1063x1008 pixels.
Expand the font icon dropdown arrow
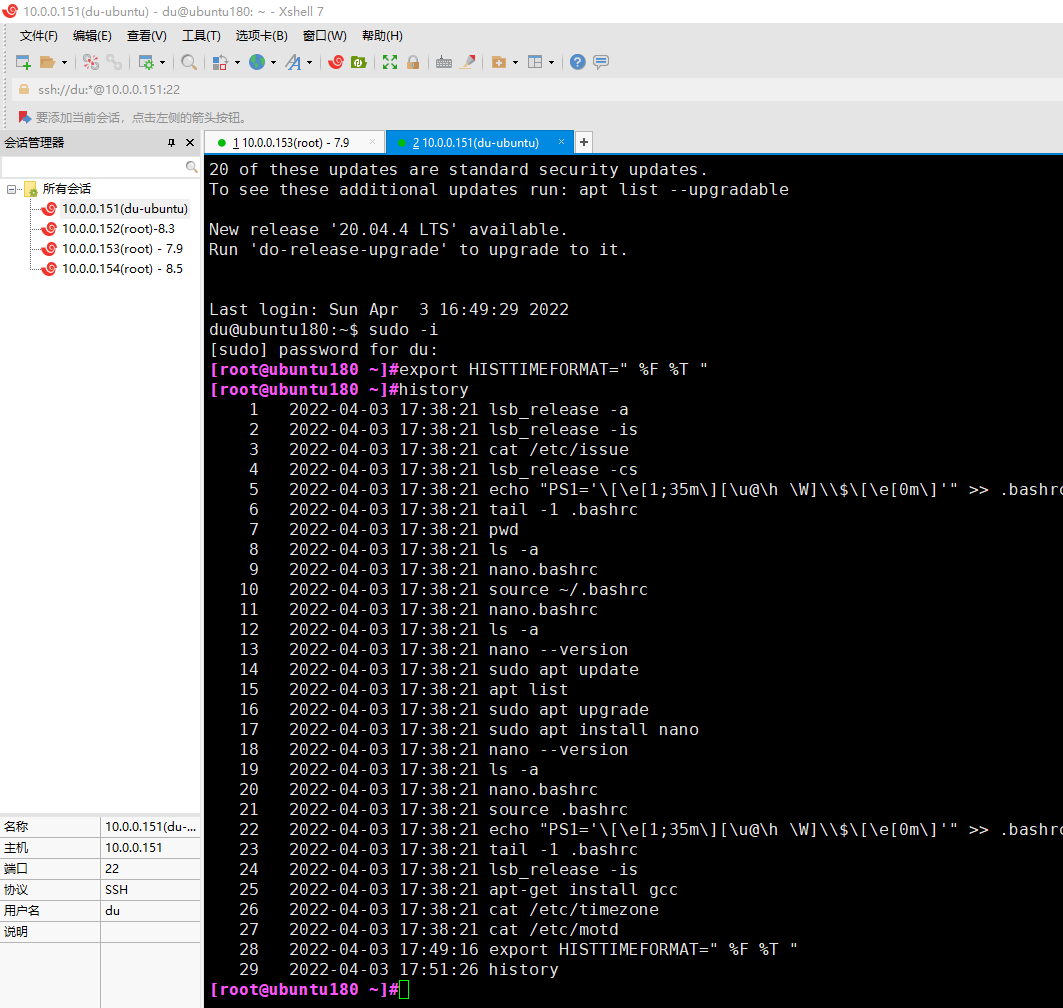tap(309, 62)
